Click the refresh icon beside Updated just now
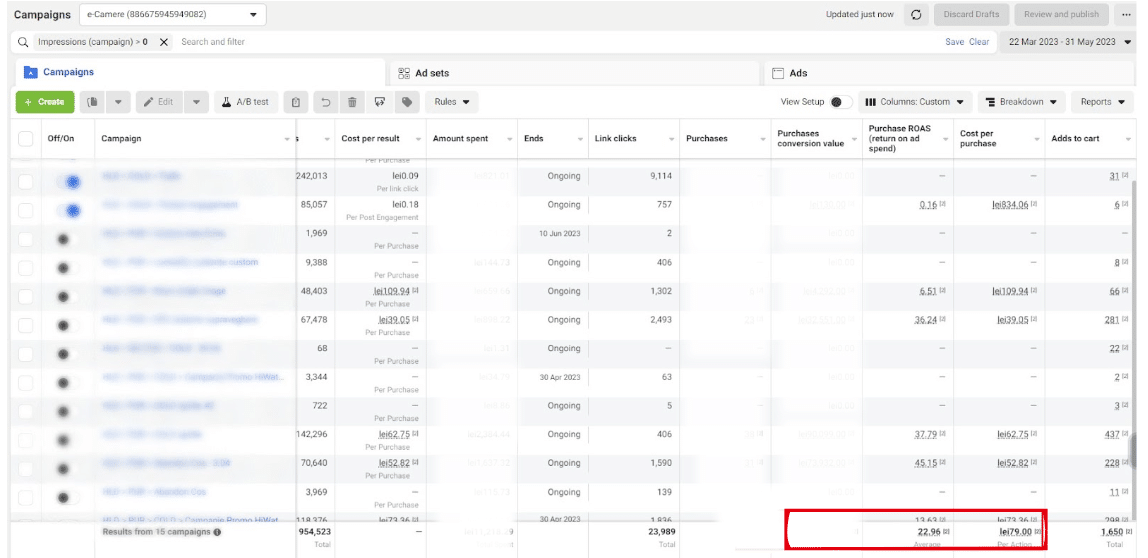Image resolution: width=1148 pixels, height=558 pixels. [916, 15]
